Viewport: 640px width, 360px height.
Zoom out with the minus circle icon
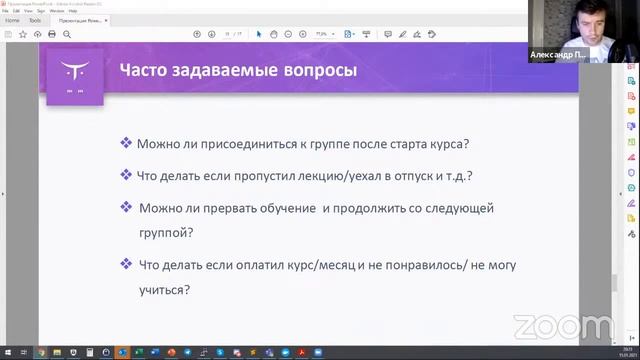pyautogui.click(x=288, y=34)
